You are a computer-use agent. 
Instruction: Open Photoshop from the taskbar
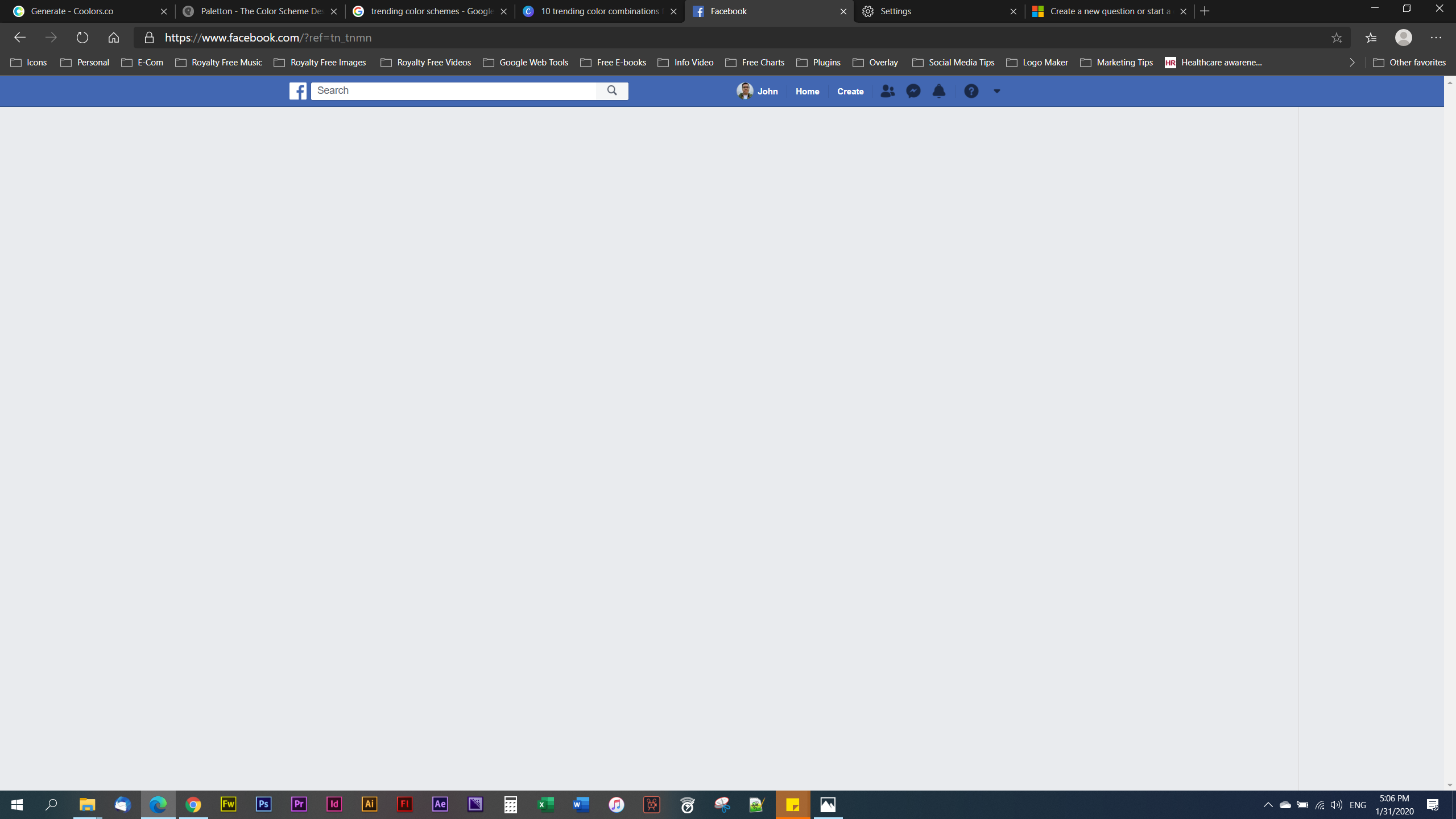click(x=264, y=805)
